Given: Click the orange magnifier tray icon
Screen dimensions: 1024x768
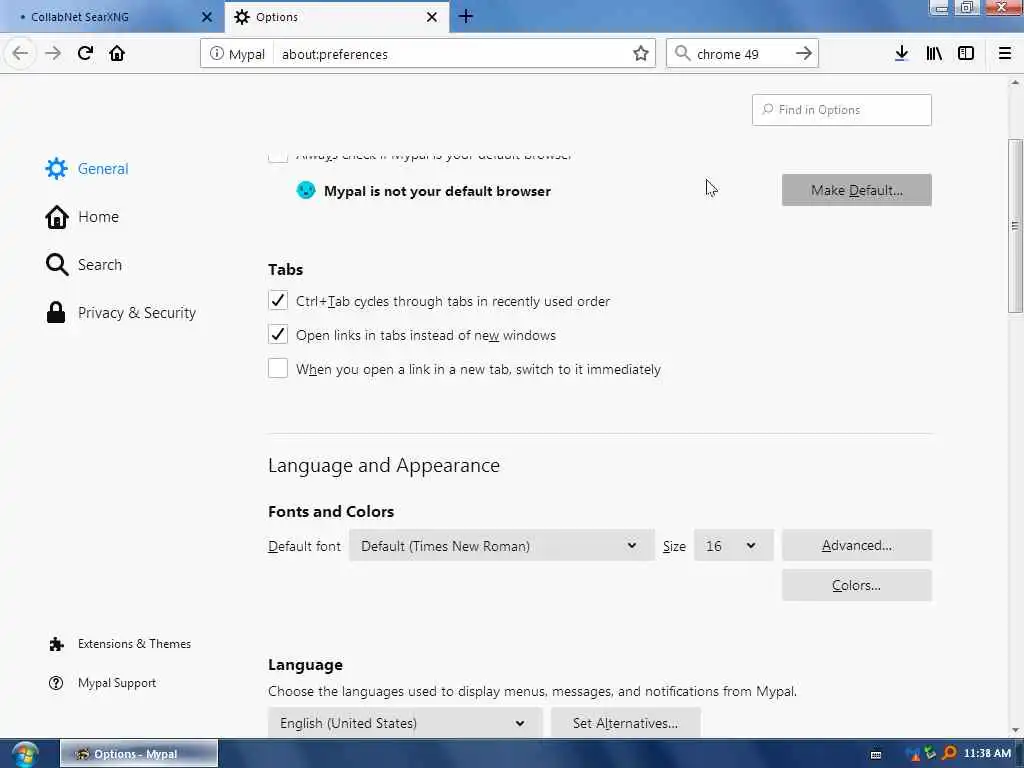Looking at the screenshot, I should [x=950, y=754].
